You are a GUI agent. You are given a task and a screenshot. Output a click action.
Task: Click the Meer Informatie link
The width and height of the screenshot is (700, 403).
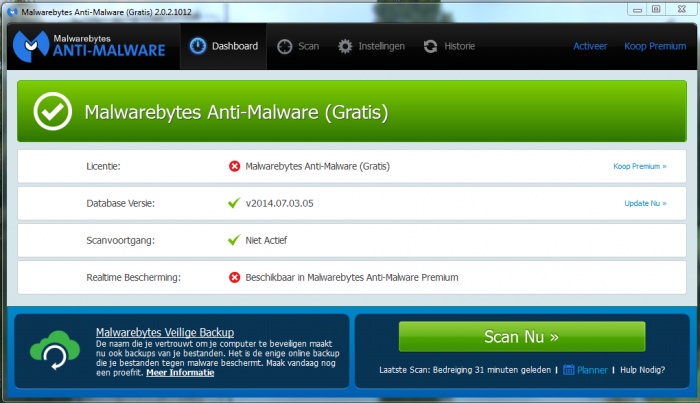[180, 373]
